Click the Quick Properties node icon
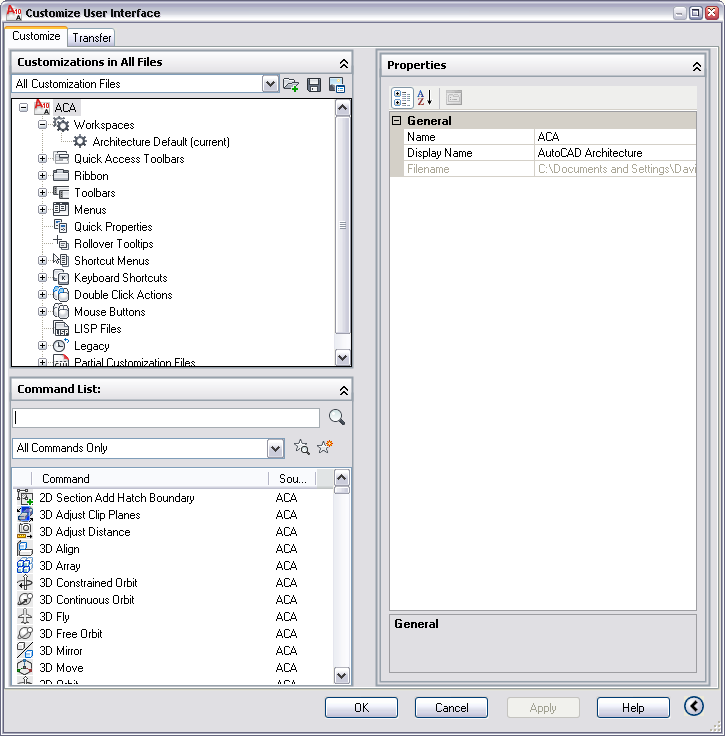This screenshot has height=736, width=725. coord(61,227)
